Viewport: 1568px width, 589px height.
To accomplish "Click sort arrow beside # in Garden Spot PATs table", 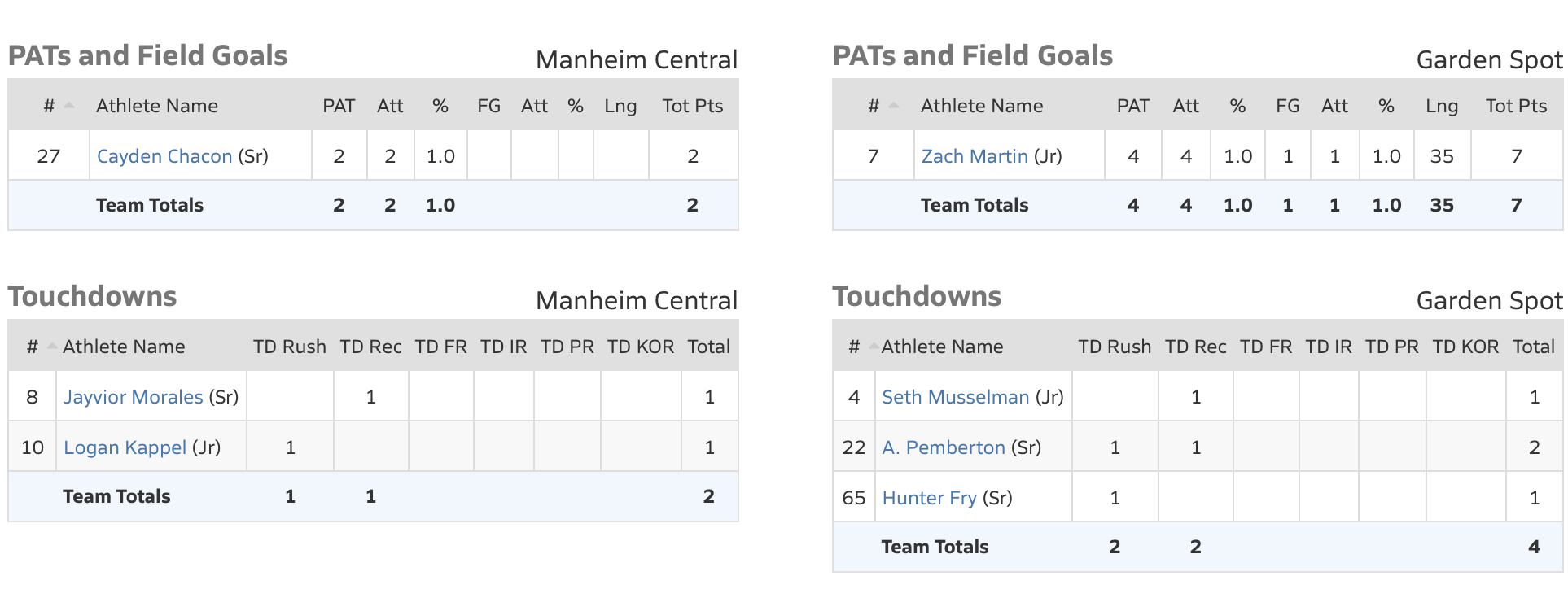I will (x=894, y=106).
